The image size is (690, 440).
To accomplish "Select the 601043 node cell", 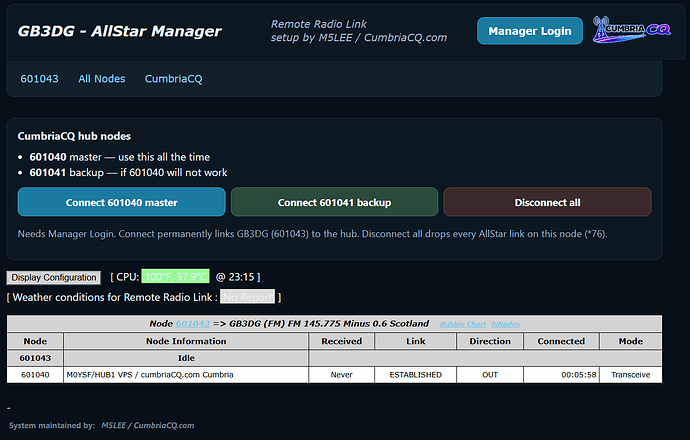I will [35, 358].
